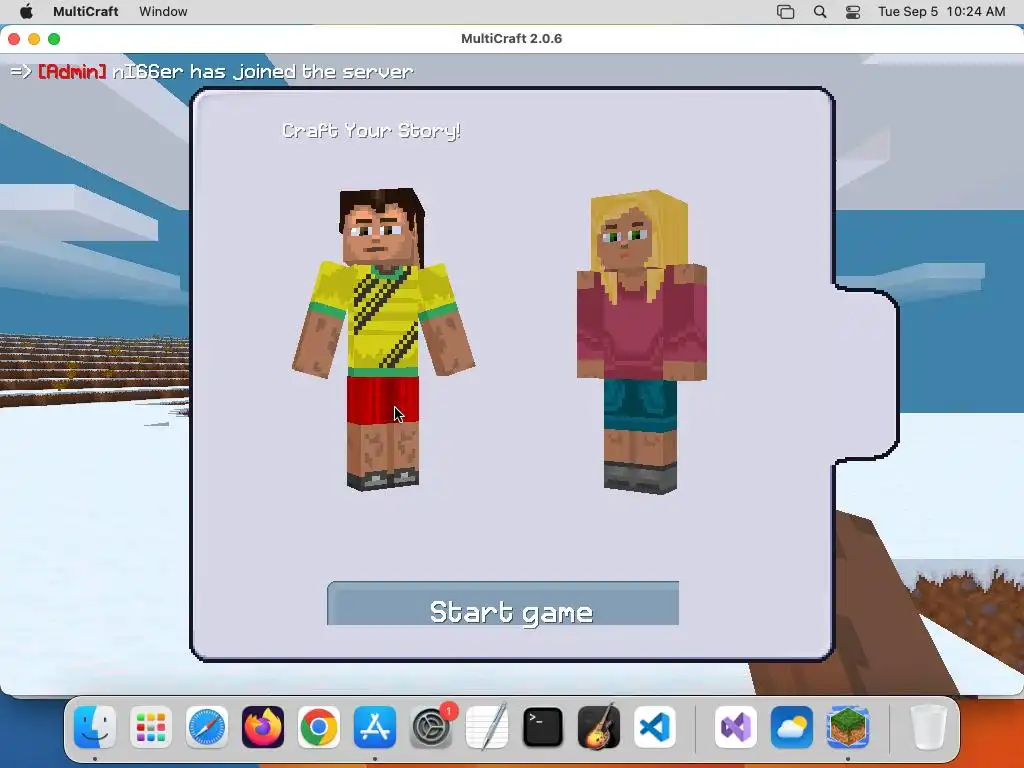Launch Firefox from the Dock
1024x768 pixels.
[x=263, y=727]
